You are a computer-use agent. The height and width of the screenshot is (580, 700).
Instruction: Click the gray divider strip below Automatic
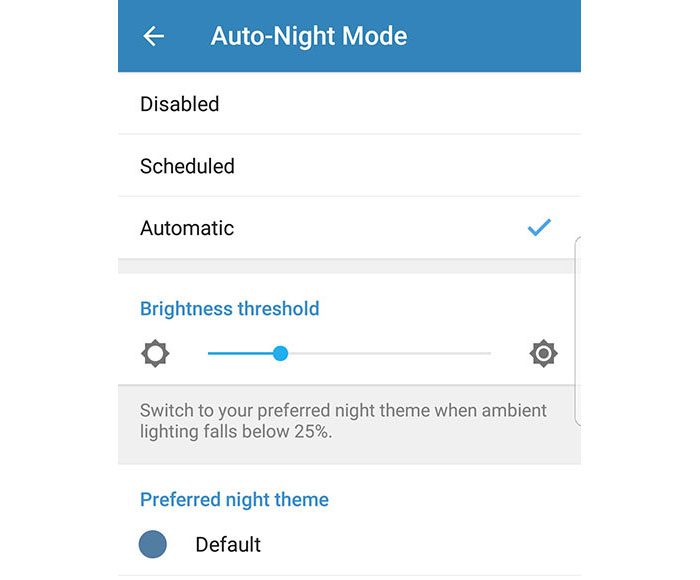pyautogui.click(x=349, y=266)
